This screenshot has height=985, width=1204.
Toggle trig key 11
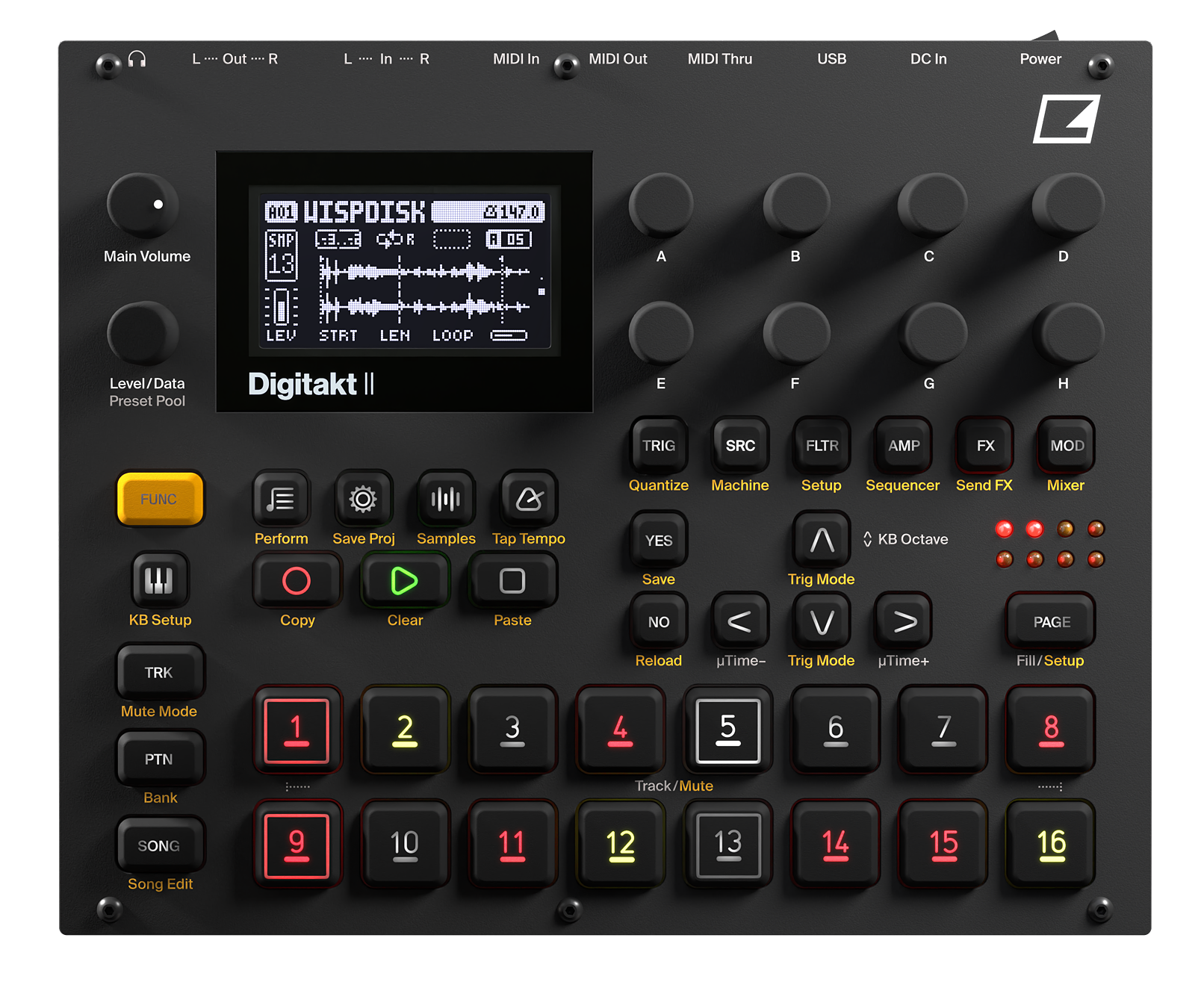(512, 844)
